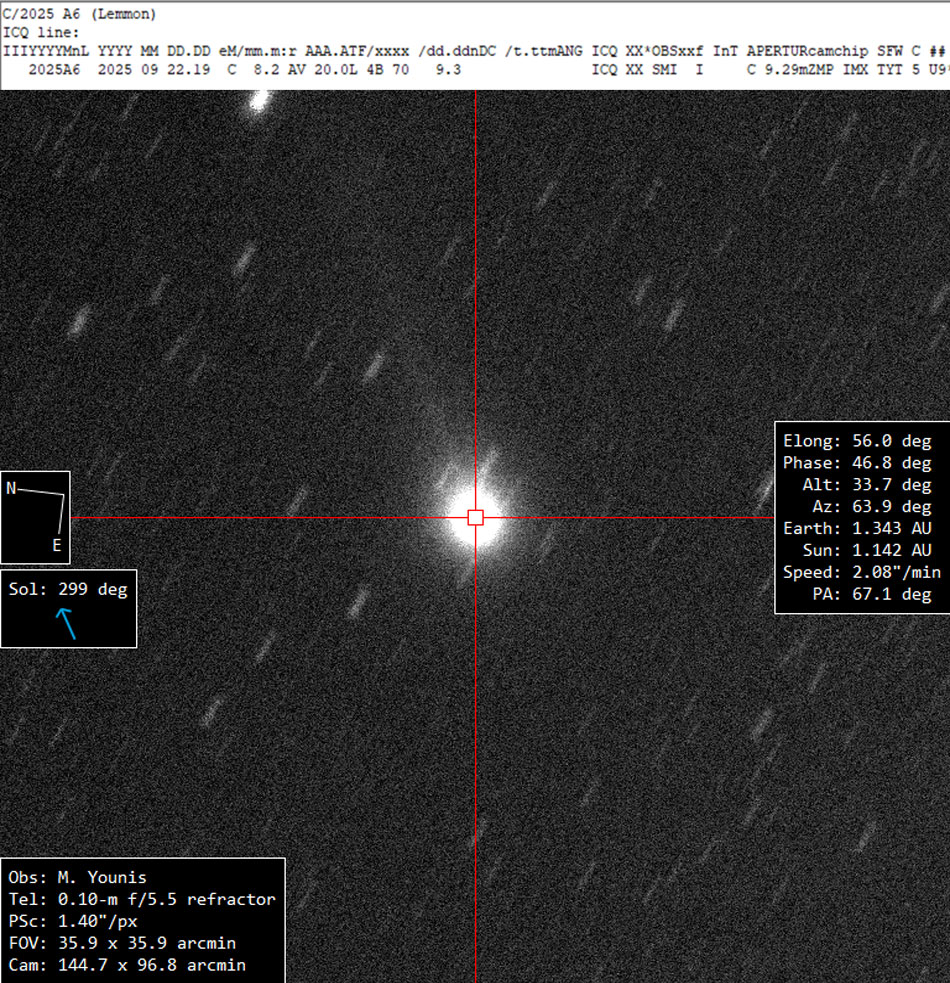Click the vertical red crosshair line near the top
Screen dimensions: 950x983
coord(476,150)
